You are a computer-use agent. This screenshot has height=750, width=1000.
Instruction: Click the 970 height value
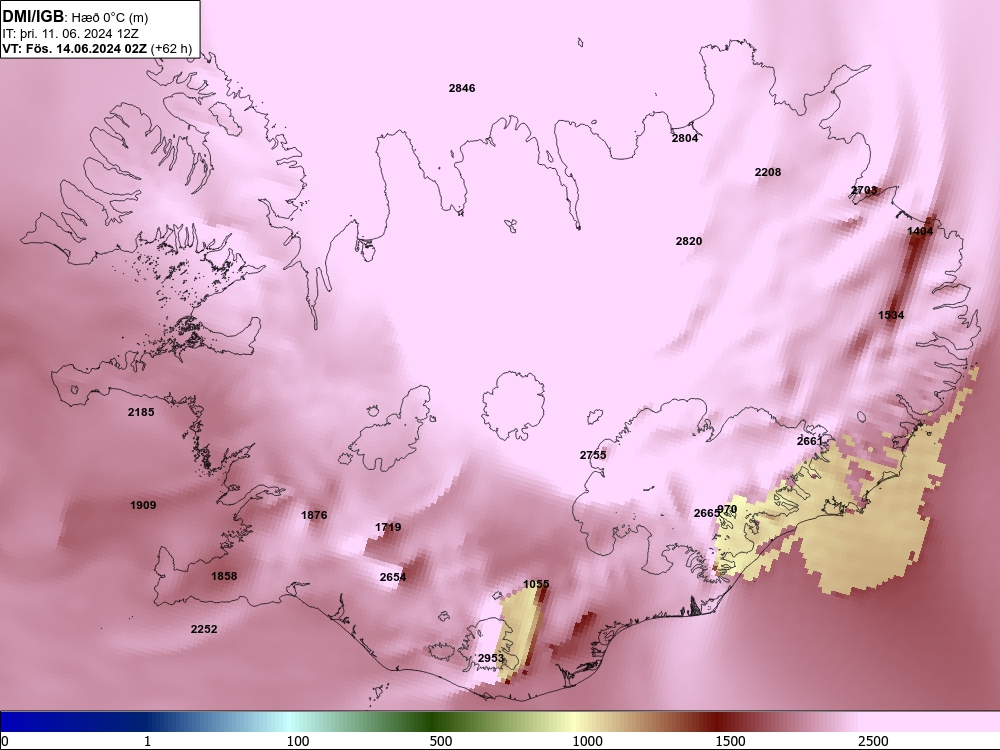(728, 510)
